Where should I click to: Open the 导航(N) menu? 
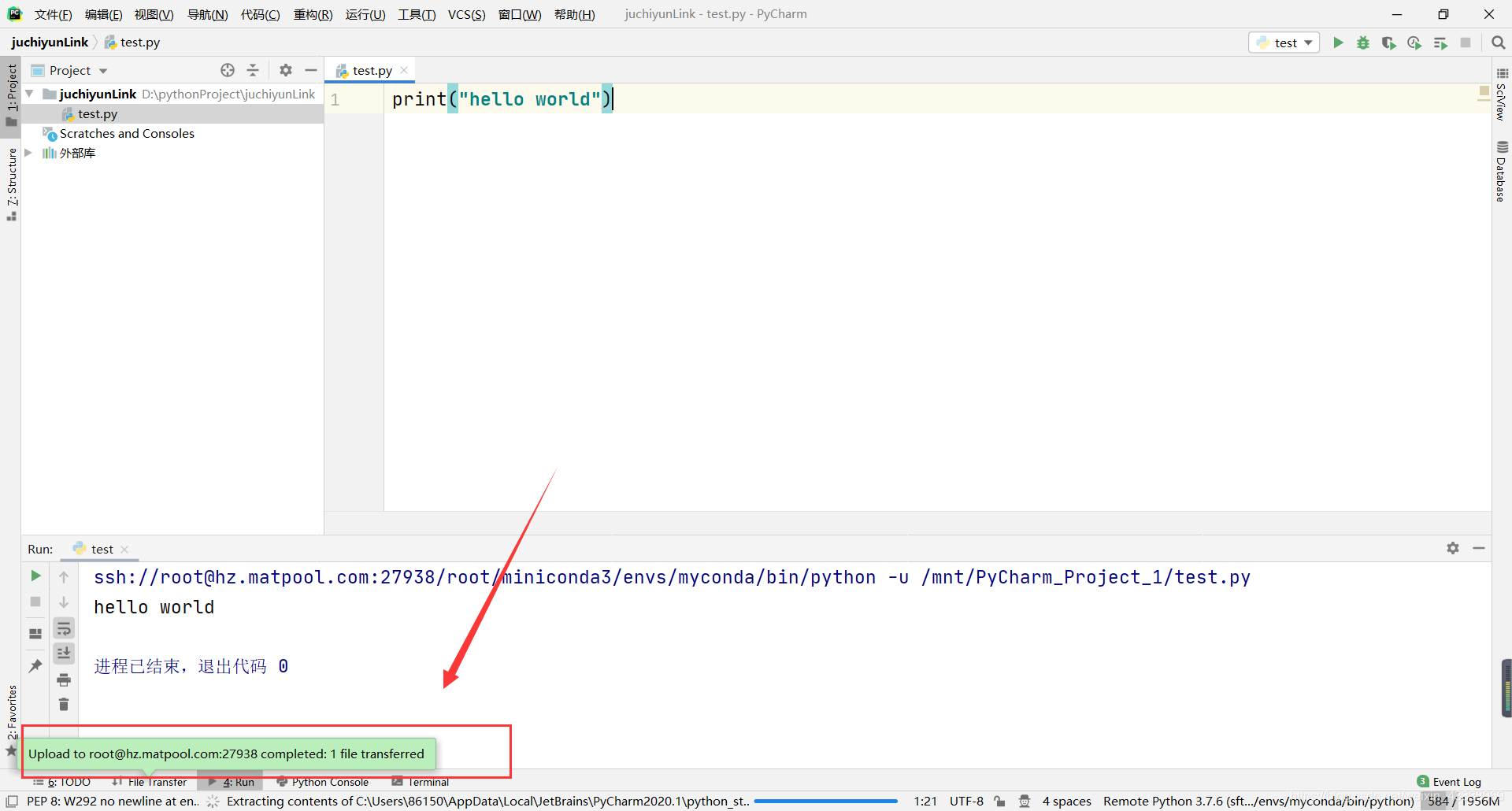click(207, 14)
